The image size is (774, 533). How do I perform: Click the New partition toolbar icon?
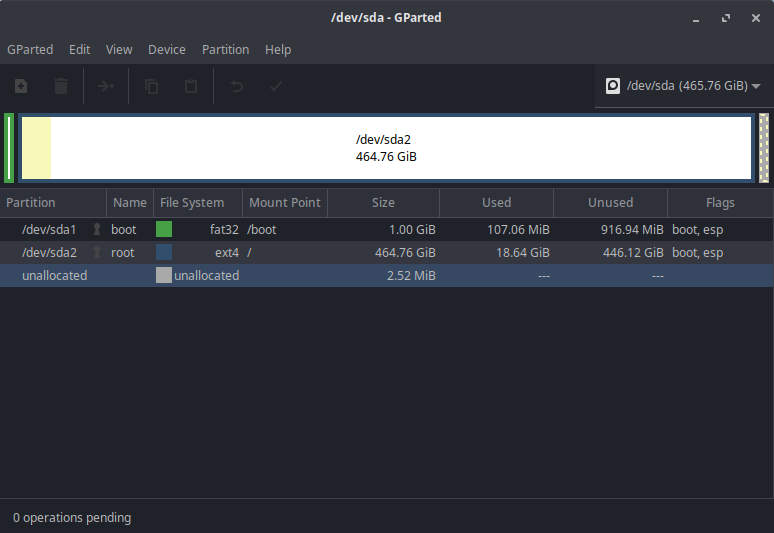coord(21,87)
